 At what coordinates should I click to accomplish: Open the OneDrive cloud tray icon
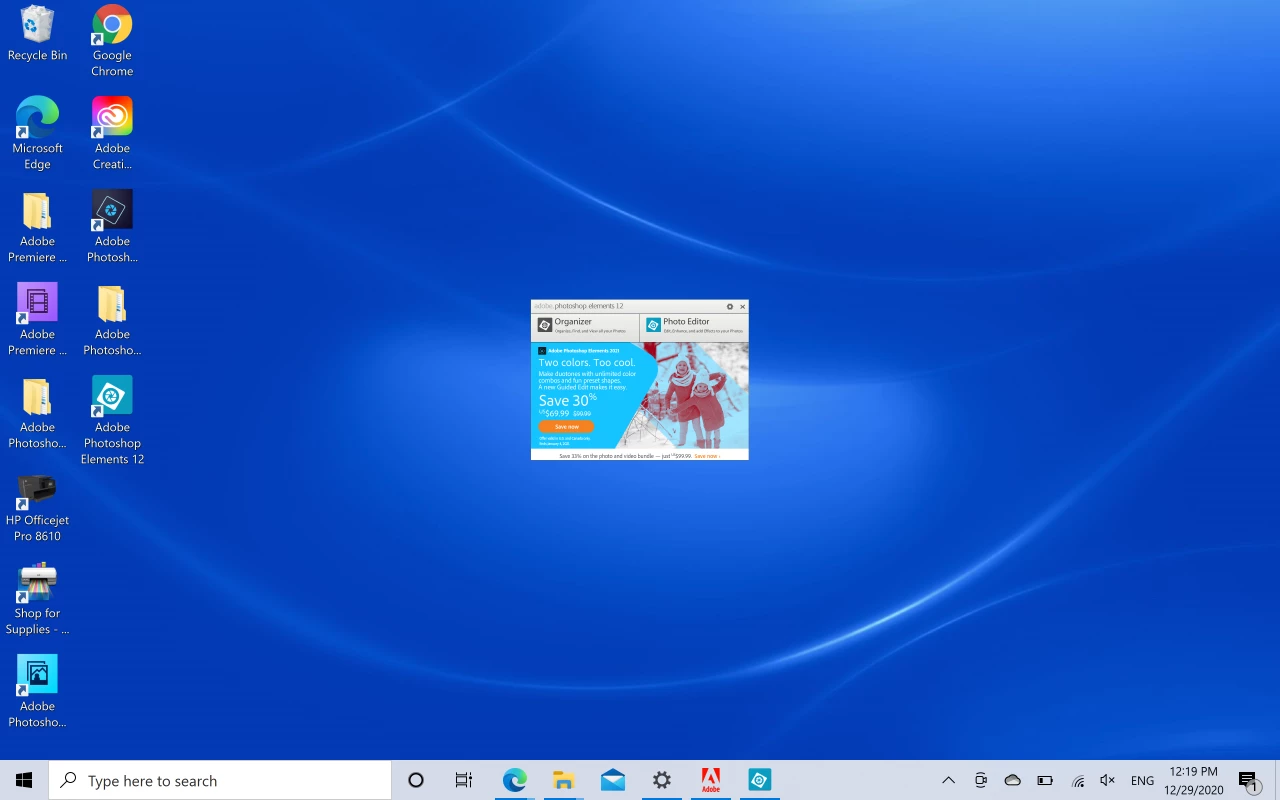[x=1012, y=780]
